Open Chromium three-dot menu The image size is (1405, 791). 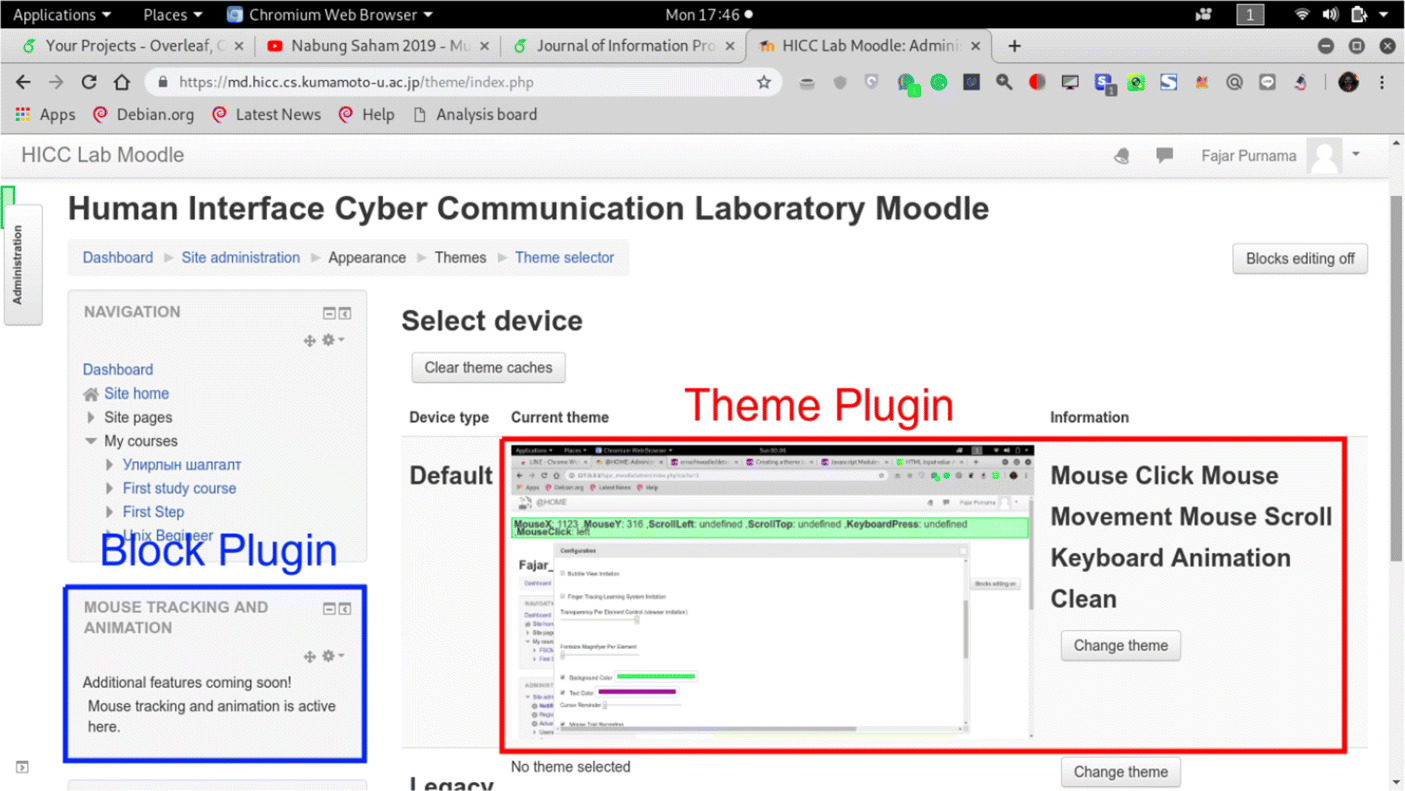1382,82
